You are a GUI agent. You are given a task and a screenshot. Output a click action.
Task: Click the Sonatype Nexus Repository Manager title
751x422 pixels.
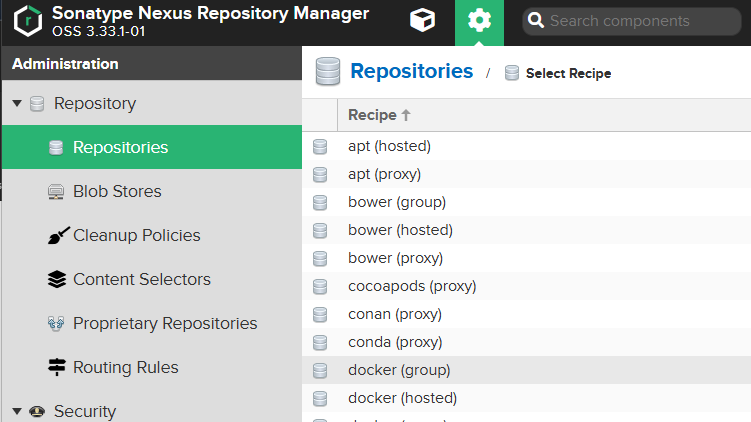point(210,13)
